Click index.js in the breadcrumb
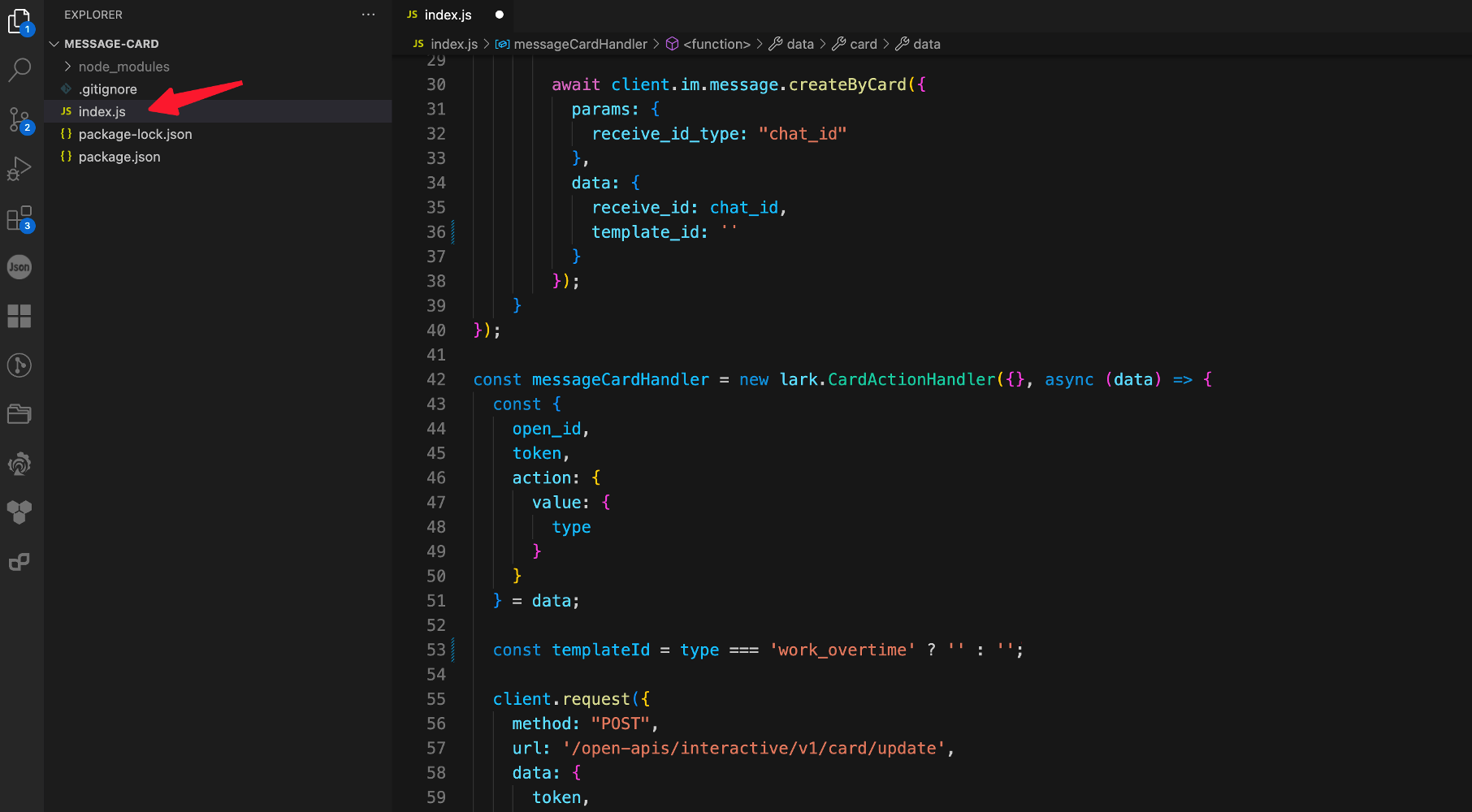1472x812 pixels. 454,44
